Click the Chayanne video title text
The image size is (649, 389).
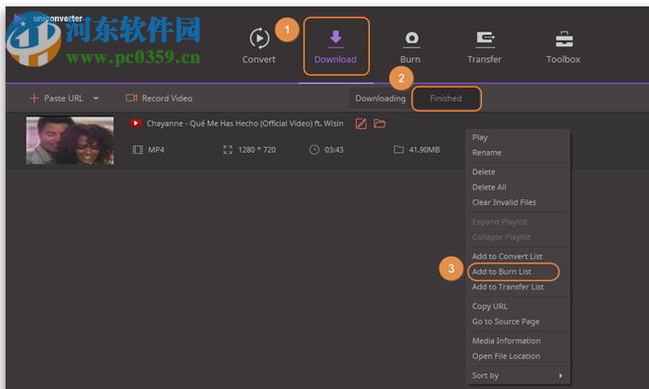(245, 123)
